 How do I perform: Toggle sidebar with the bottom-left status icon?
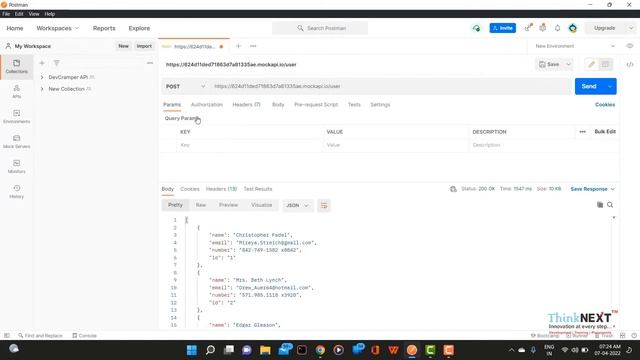[x=7, y=336]
